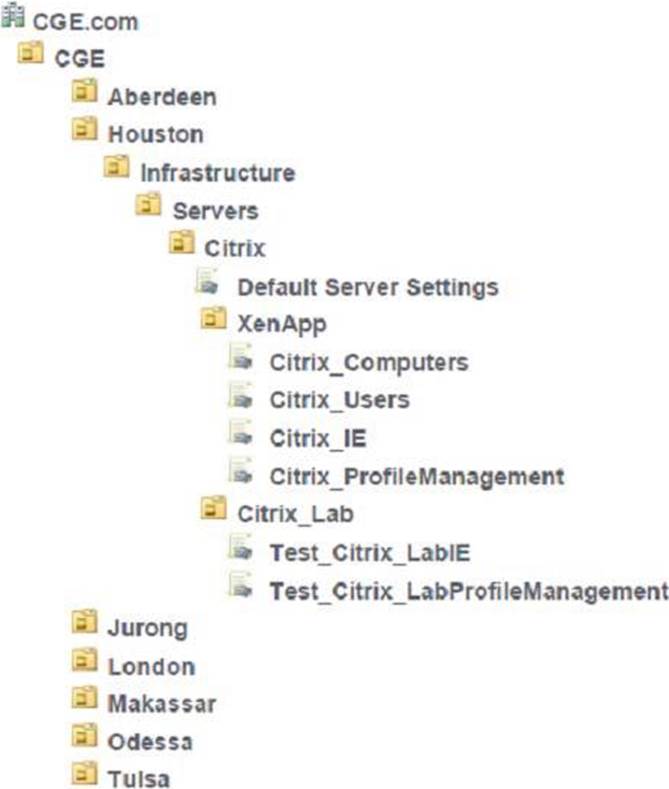
Task: Click the XenApp OU folder icon
Action: (x=213, y=323)
